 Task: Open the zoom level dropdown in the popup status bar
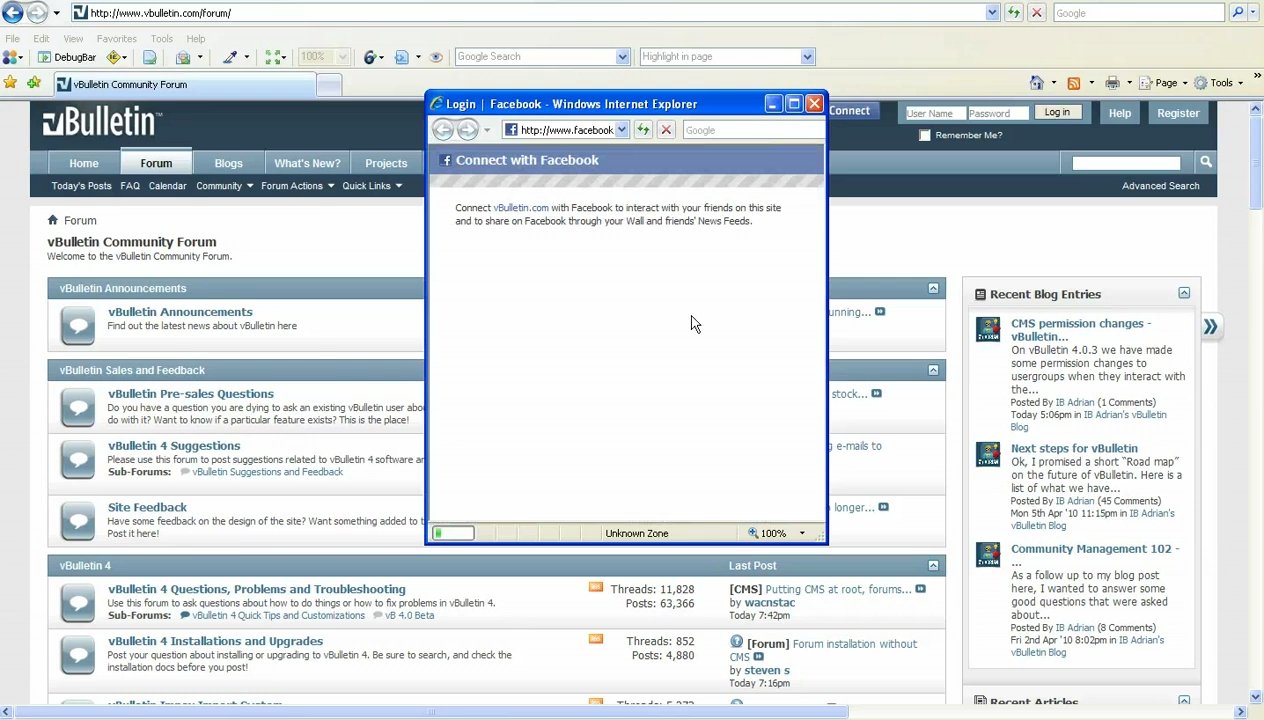click(801, 533)
